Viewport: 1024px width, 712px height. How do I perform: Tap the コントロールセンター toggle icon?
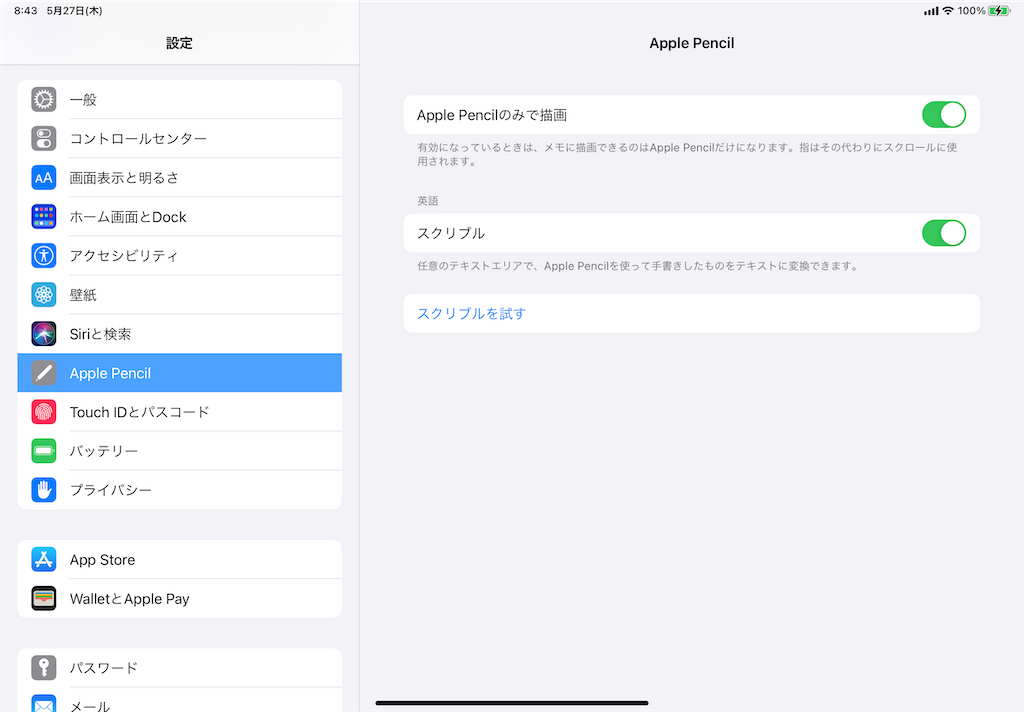[44, 138]
